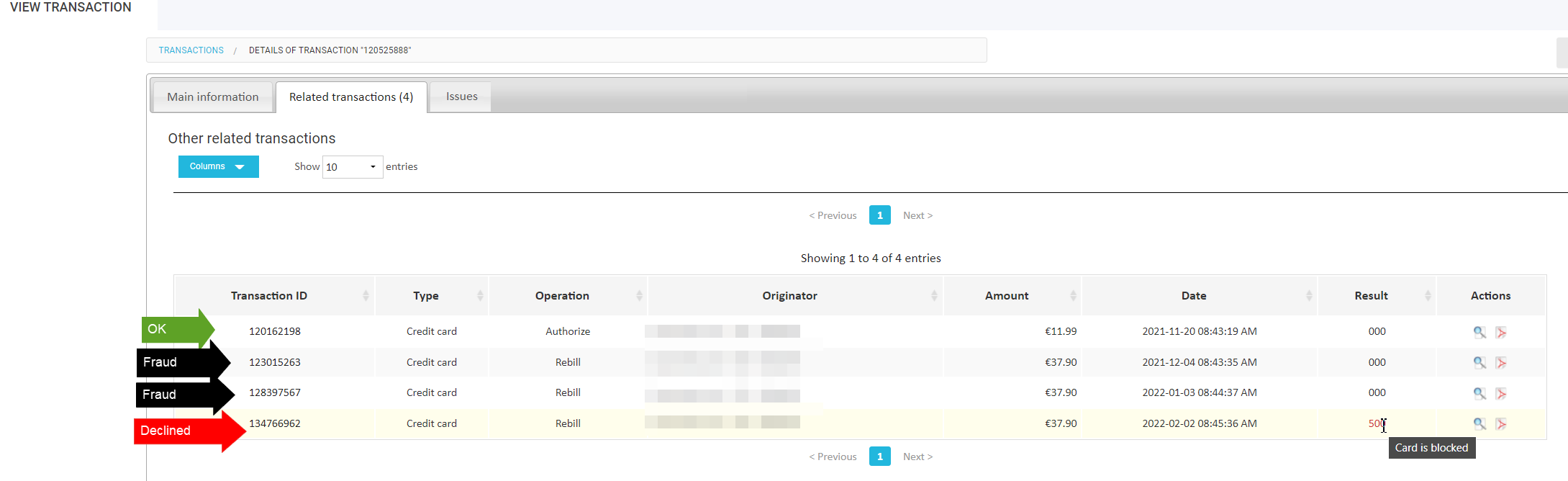The width and height of the screenshot is (1568, 481).
Task: Click the top Next pagination link
Action: click(917, 215)
